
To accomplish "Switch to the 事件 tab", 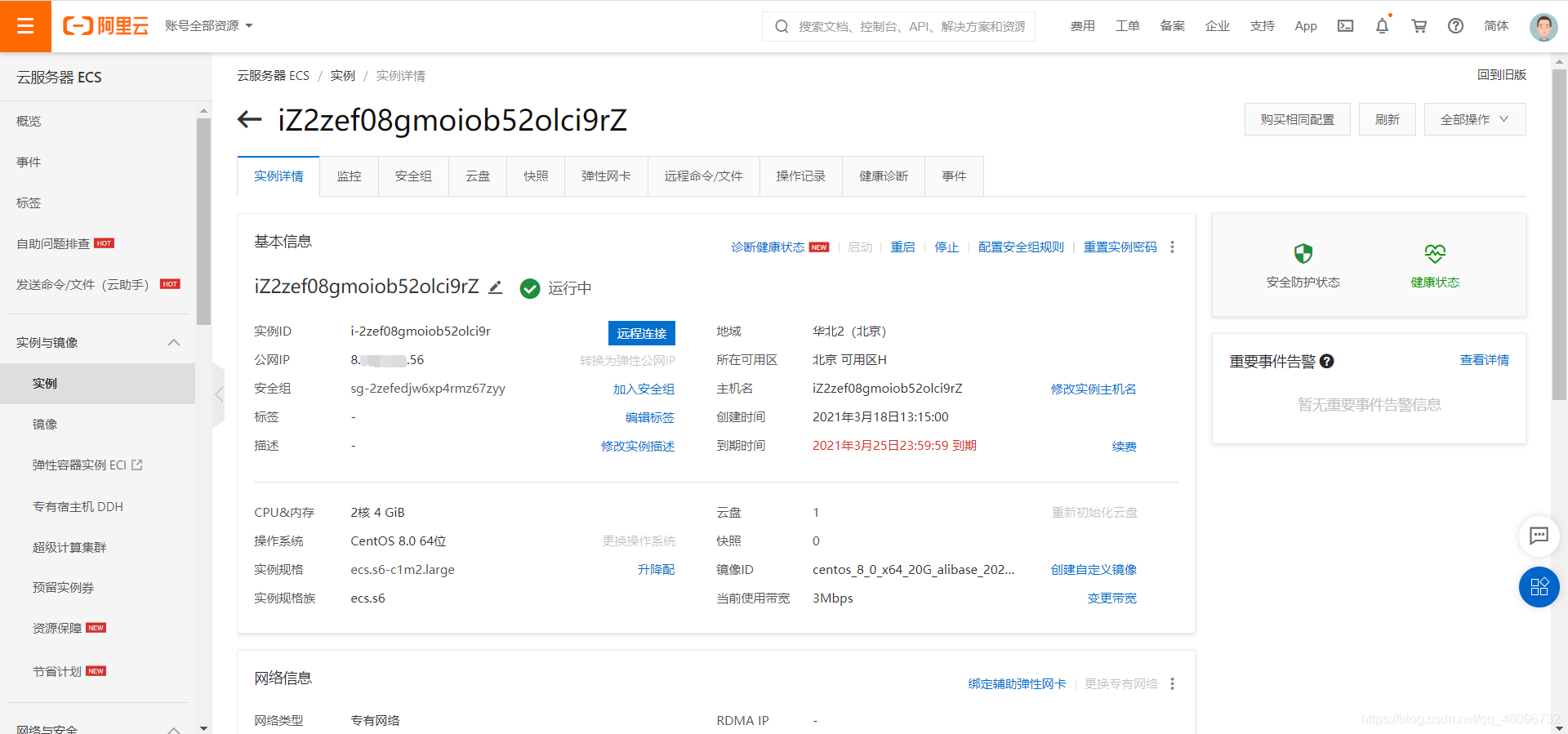I will 954,176.
